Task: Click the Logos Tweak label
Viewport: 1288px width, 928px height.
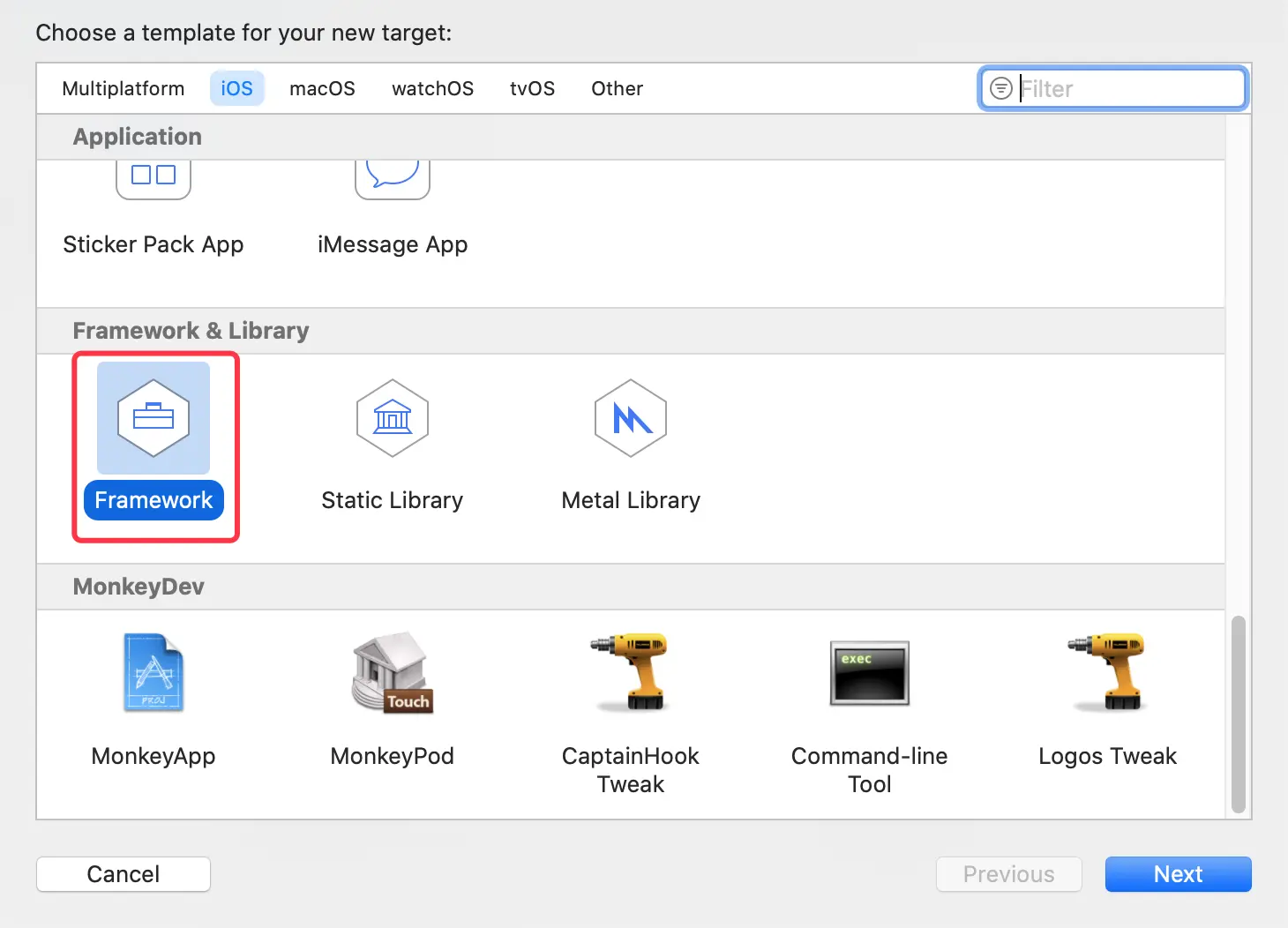Action: 1108,756
